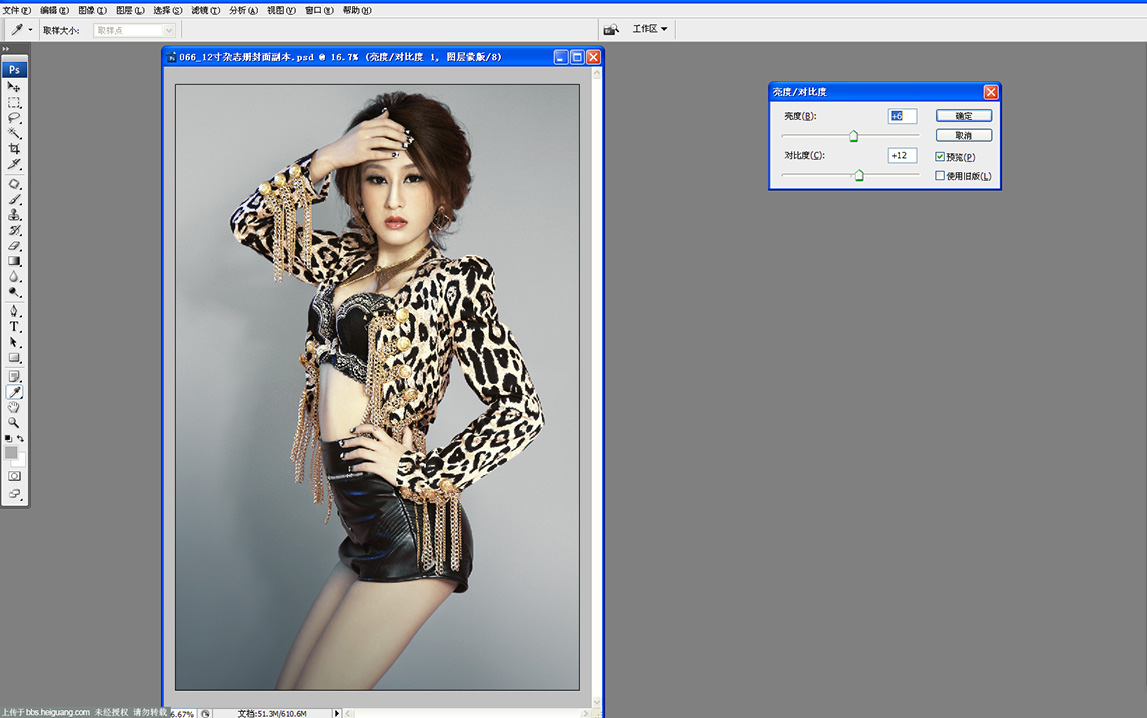Viewport: 1147px width, 718px height.
Task: Open the 图像(I) menu
Action: 92,10
